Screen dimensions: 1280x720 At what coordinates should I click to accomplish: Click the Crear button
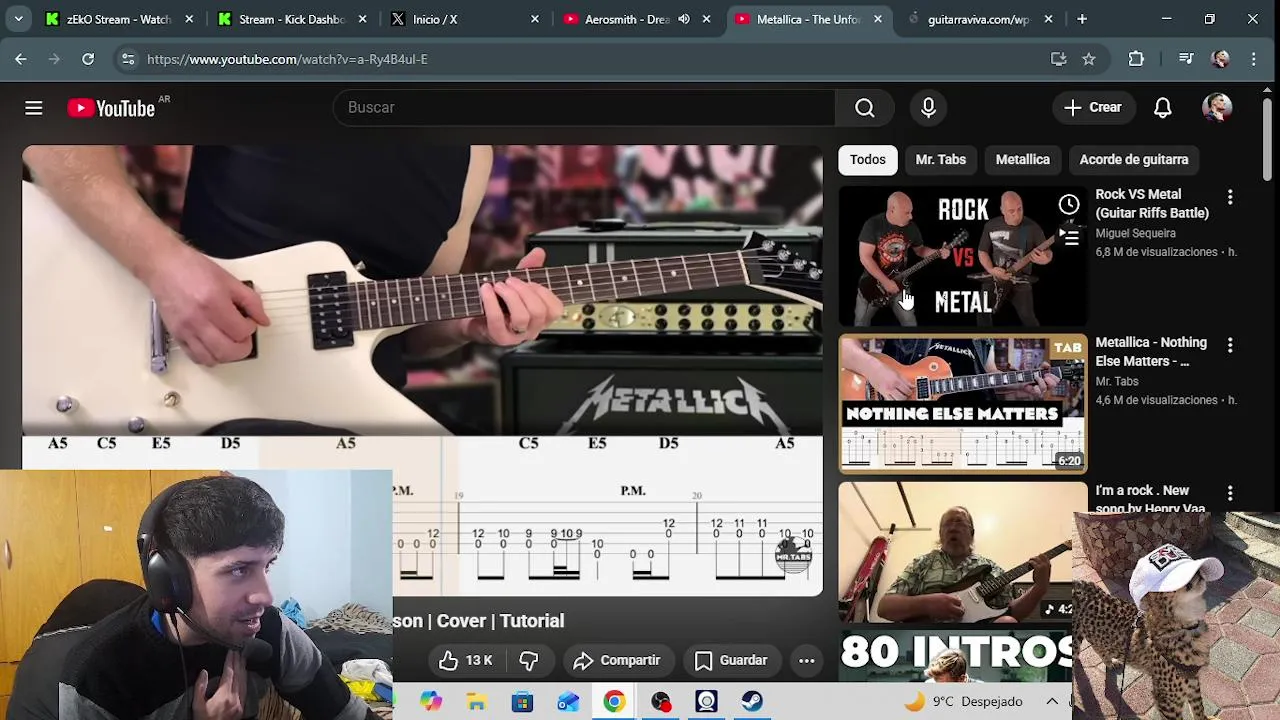(x=1092, y=108)
